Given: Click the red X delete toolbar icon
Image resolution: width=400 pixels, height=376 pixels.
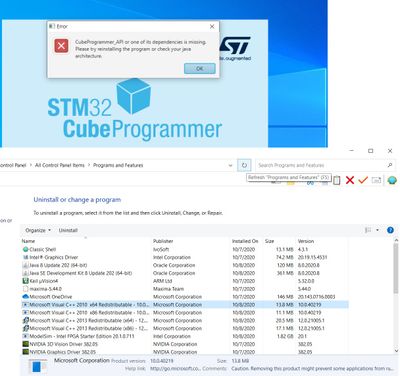Looking at the screenshot, I should click(x=350, y=180).
